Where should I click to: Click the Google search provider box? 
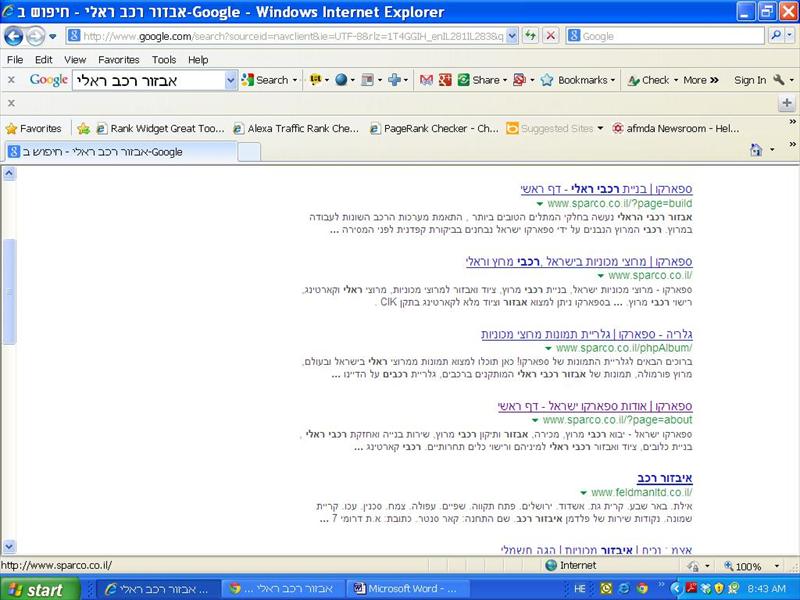coord(665,36)
